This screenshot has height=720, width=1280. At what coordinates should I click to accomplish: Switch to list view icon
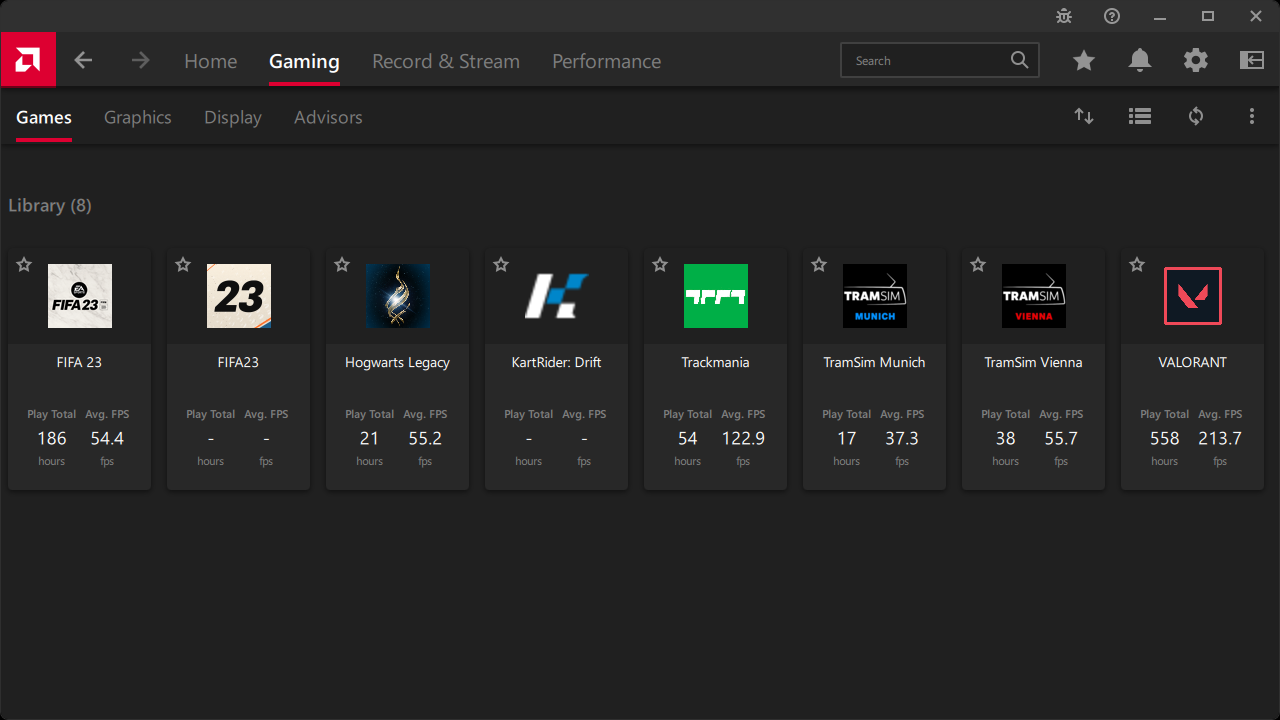1140,116
